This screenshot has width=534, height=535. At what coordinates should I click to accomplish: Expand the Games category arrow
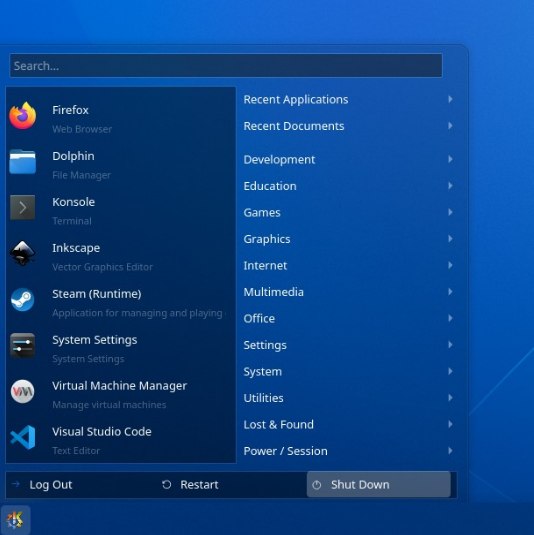[x=450, y=213]
